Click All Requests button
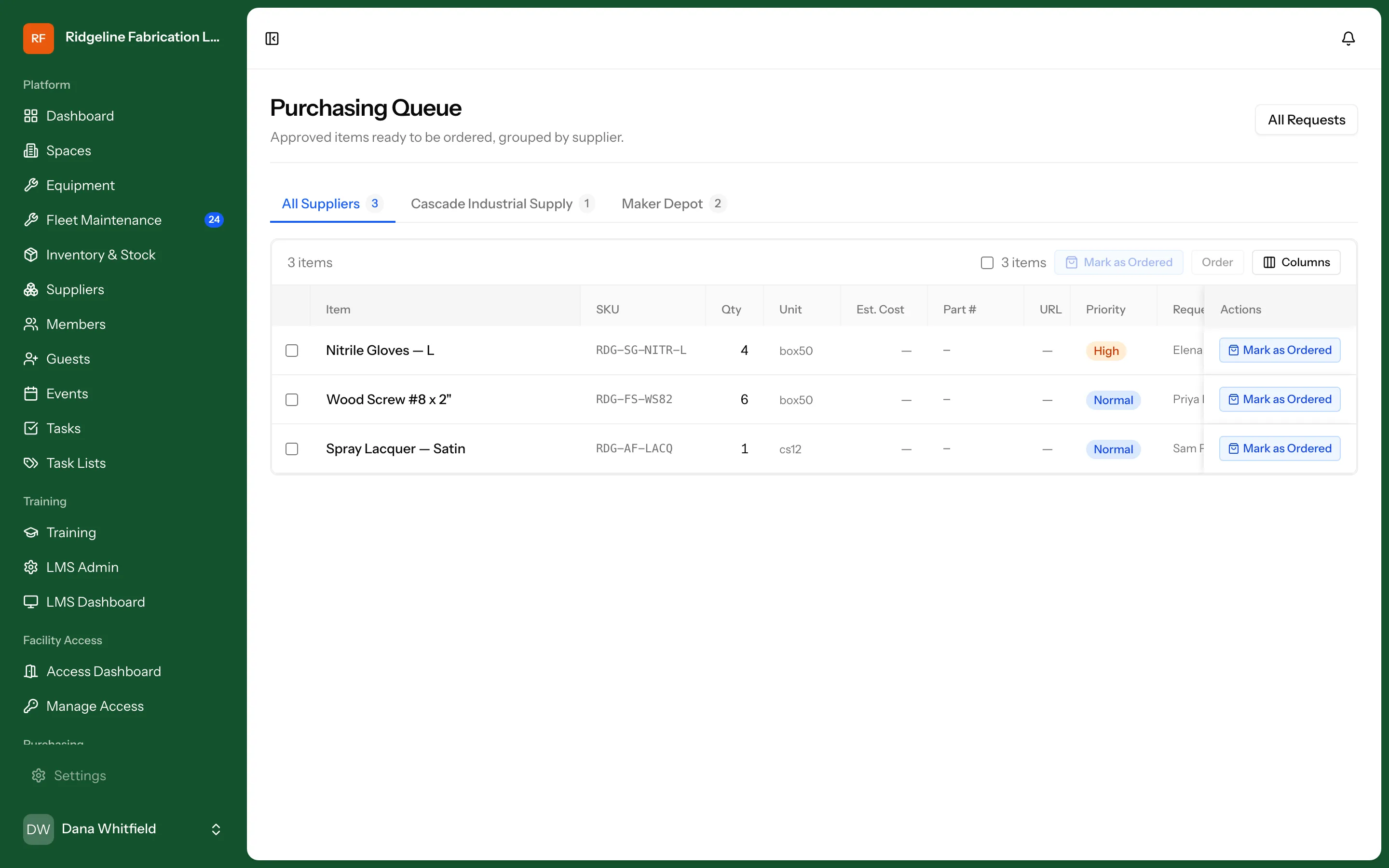 1307,120
